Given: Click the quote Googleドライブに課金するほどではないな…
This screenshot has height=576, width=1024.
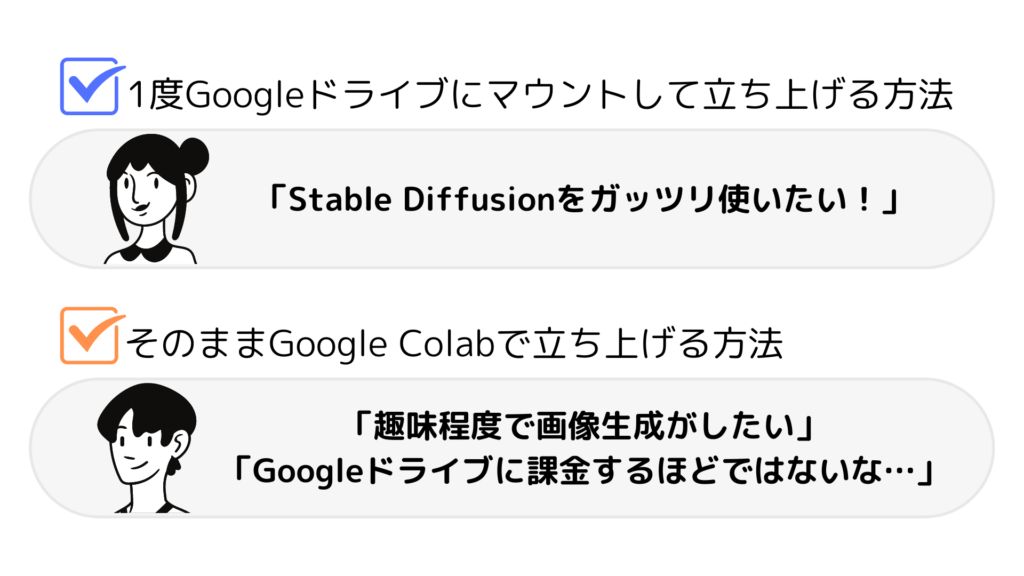Looking at the screenshot, I should [583, 470].
